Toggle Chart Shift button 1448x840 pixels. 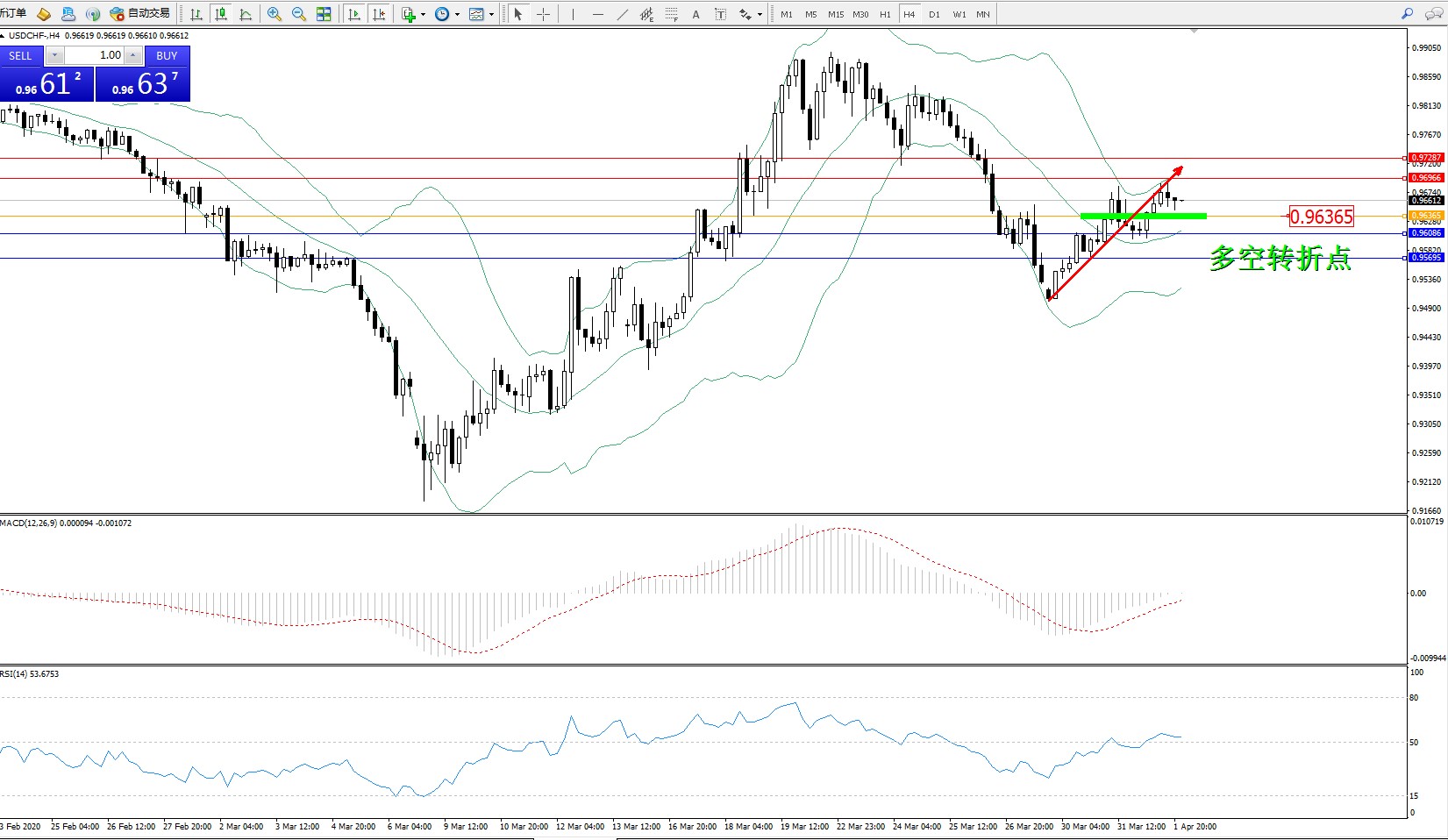click(x=379, y=14)
